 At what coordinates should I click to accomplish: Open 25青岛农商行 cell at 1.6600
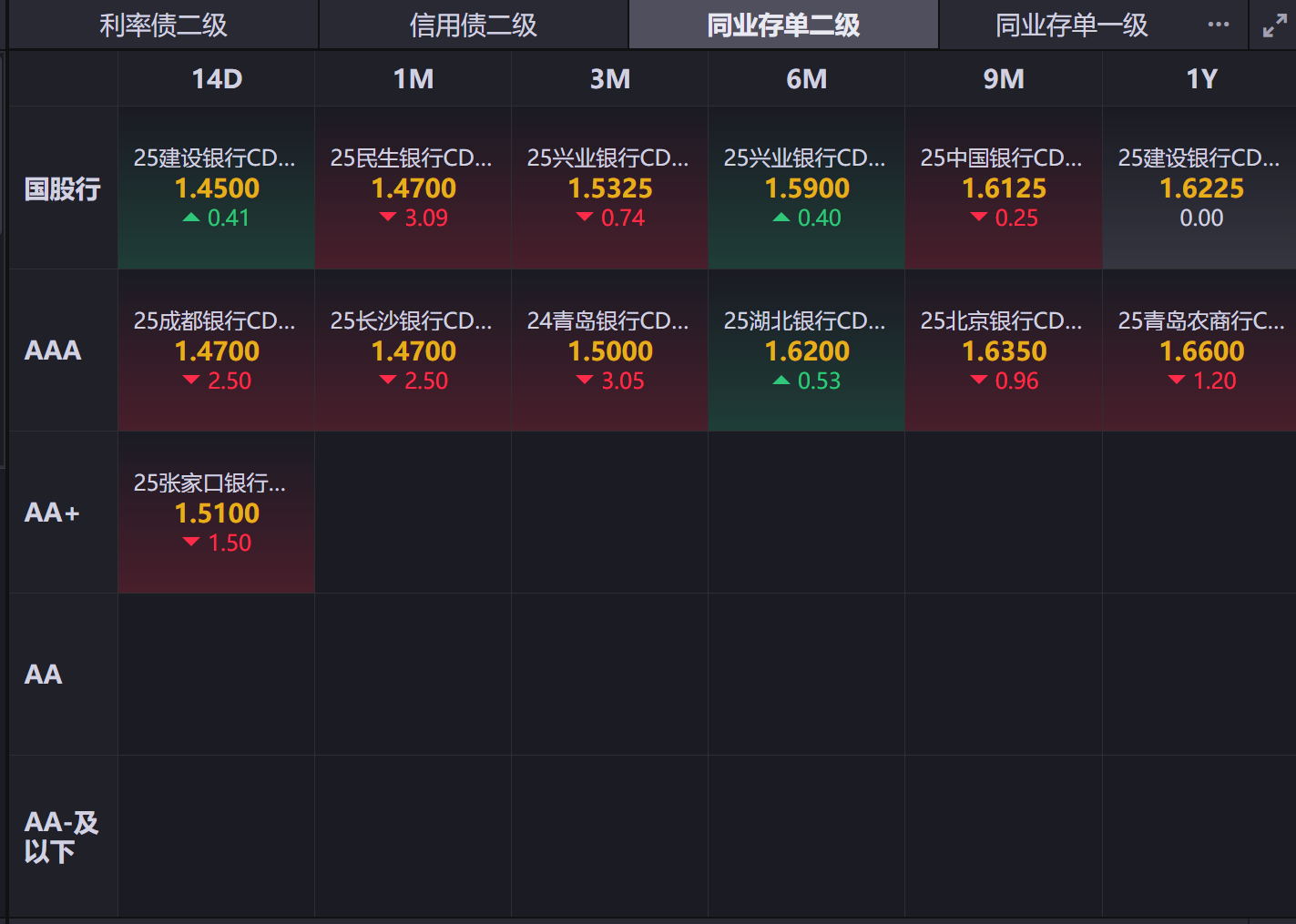pyautogui.click(x=1199, y=350)
